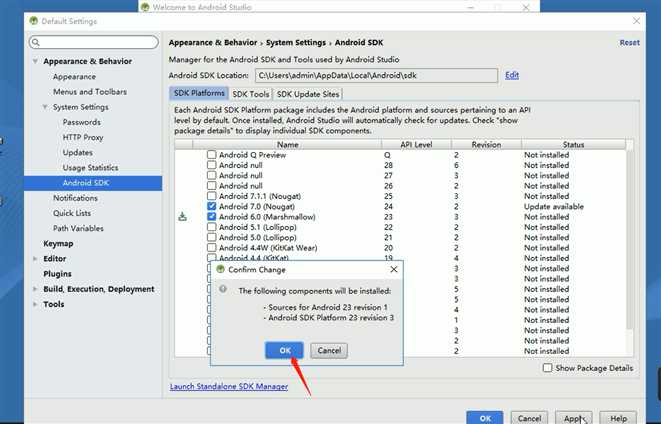Click OK in Default Settings footer
The image size is (661, 424).
(x=485, y=418)
